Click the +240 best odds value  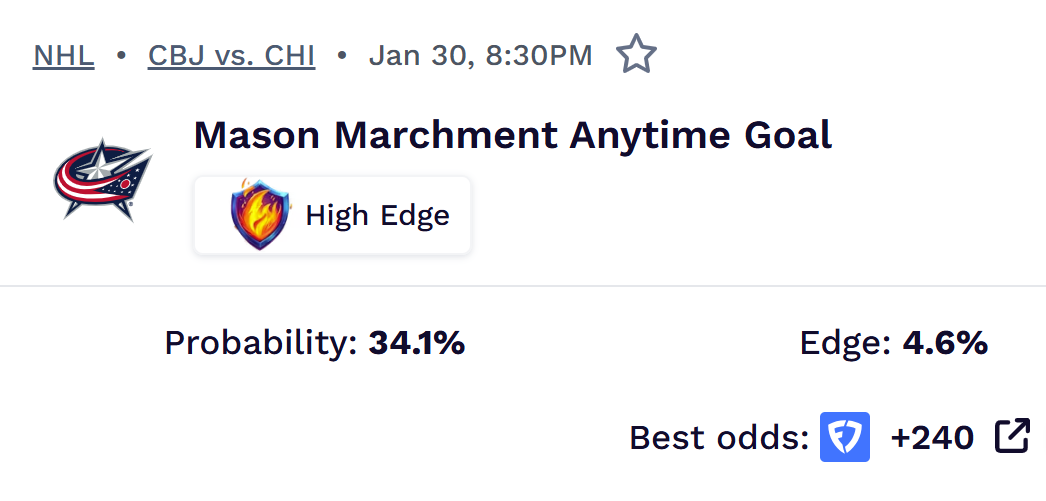tap(932, 437)
